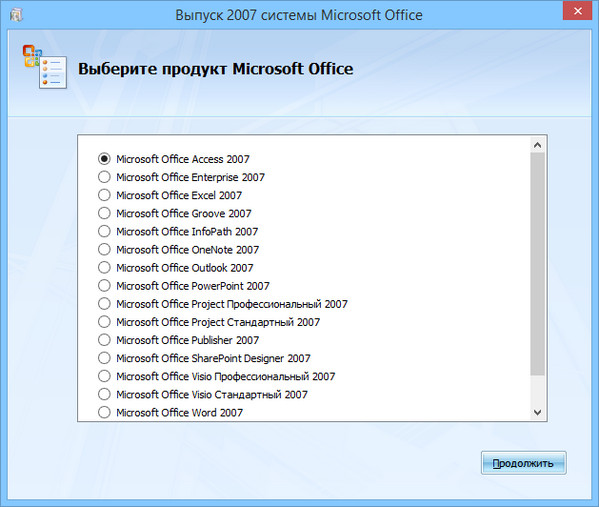Choose Visio Стандартный 2007 radio button

104,394
